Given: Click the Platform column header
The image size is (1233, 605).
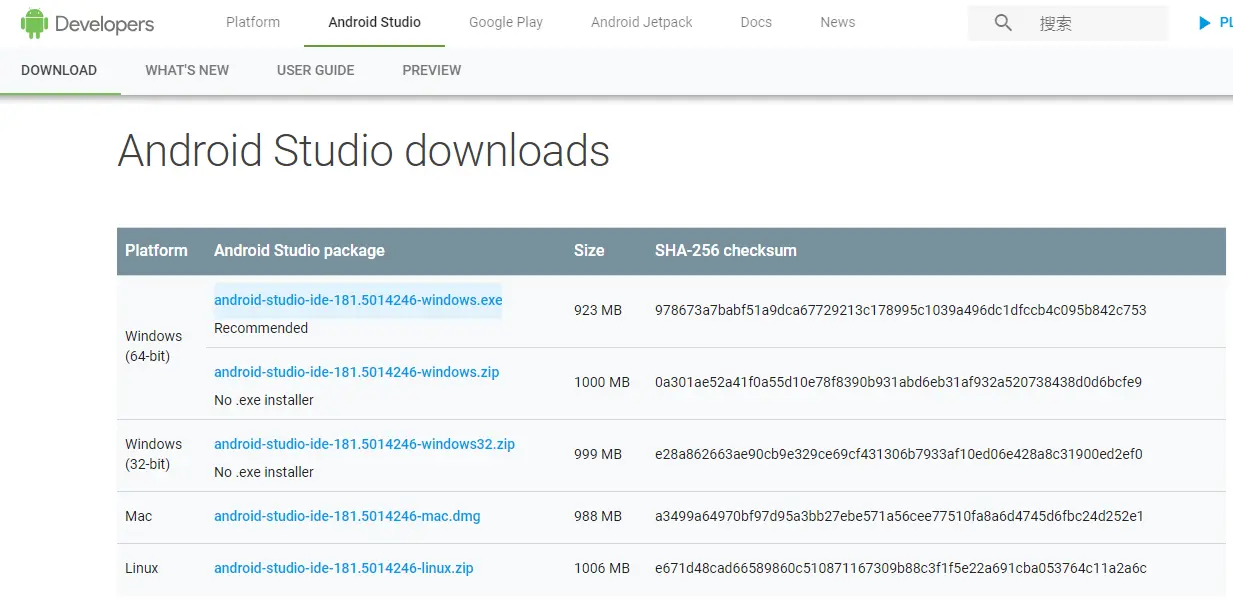Looking at the screenshot, I should point(156,251).
